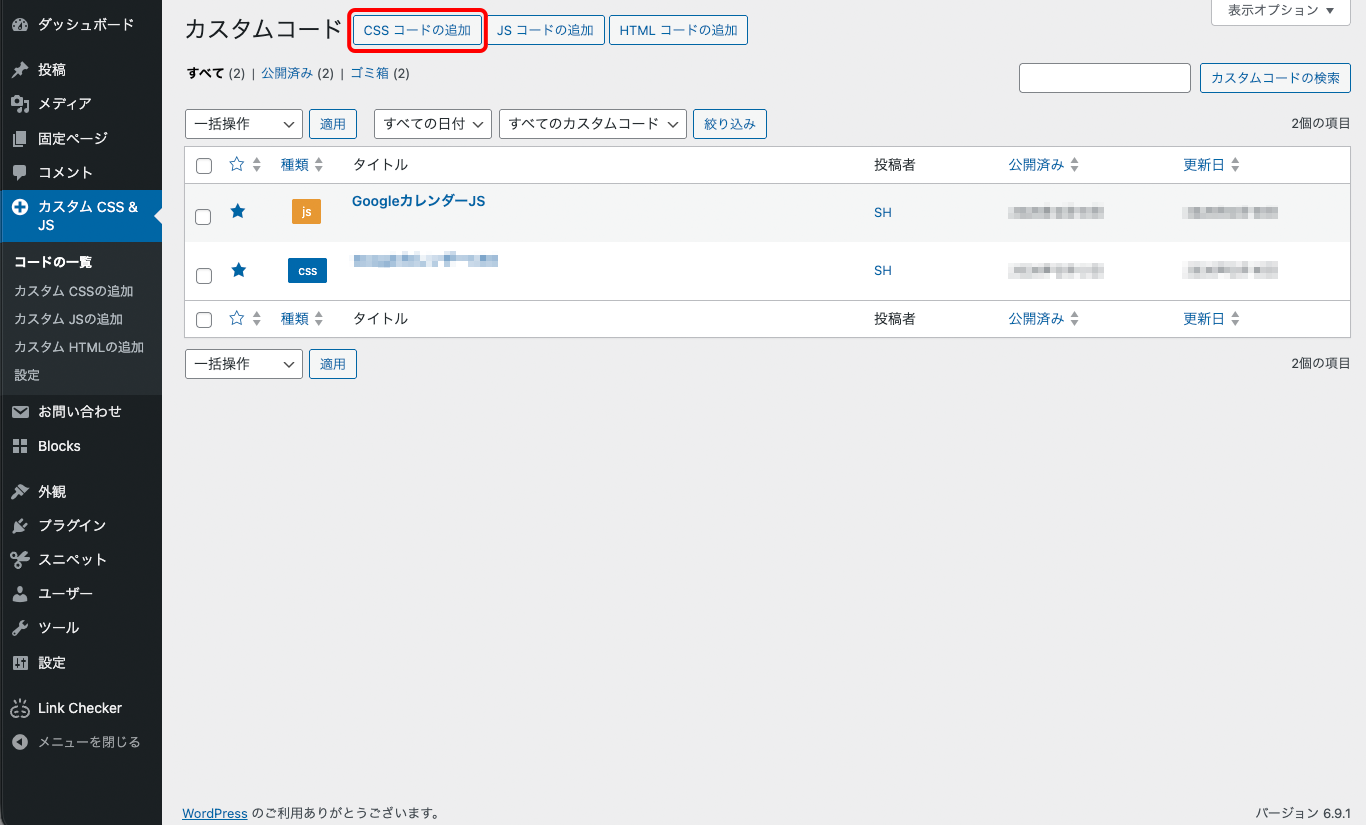Image resolution: width=1366 pixels, height=825 pixels.
Task: Focus the custom code search field
Action: (x=1104, y=78)
